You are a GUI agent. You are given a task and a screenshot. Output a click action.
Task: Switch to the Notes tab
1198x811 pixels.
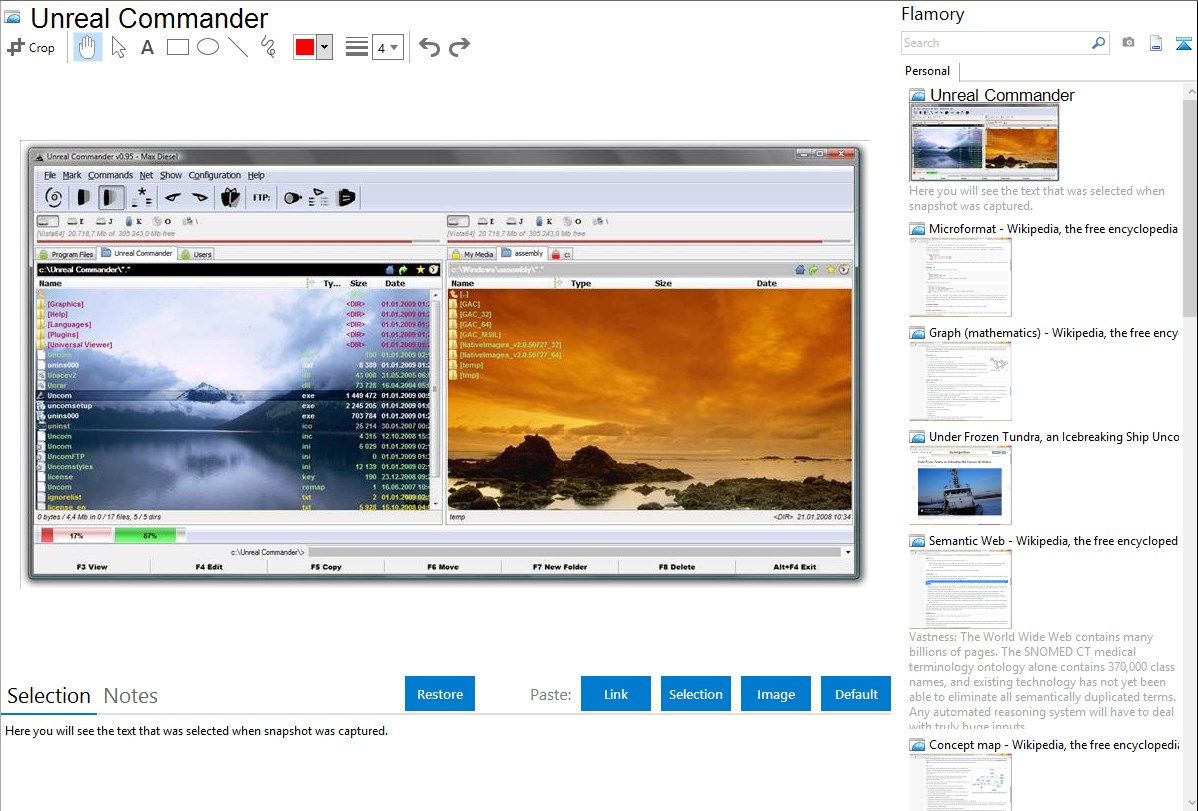[x=131, y=696]
